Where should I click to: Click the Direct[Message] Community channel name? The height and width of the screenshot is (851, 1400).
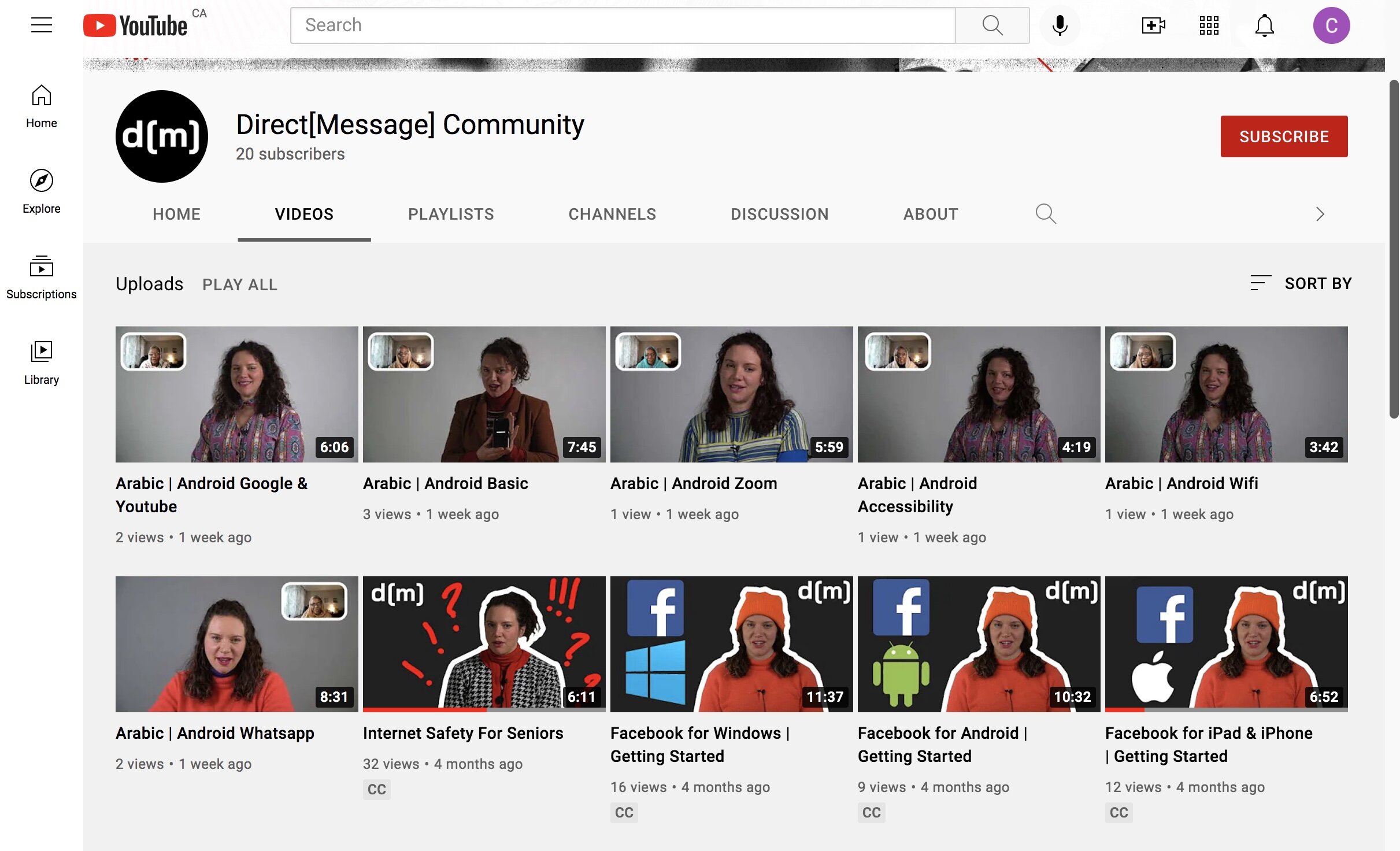410,124
